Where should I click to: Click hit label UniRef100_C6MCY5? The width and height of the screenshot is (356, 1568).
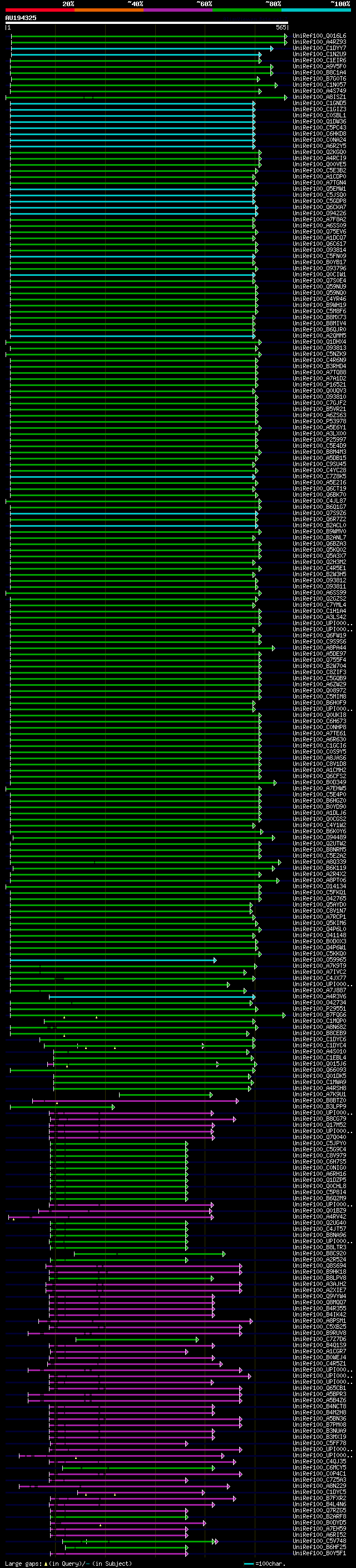pyautogui.click(x=319, y=1467)
